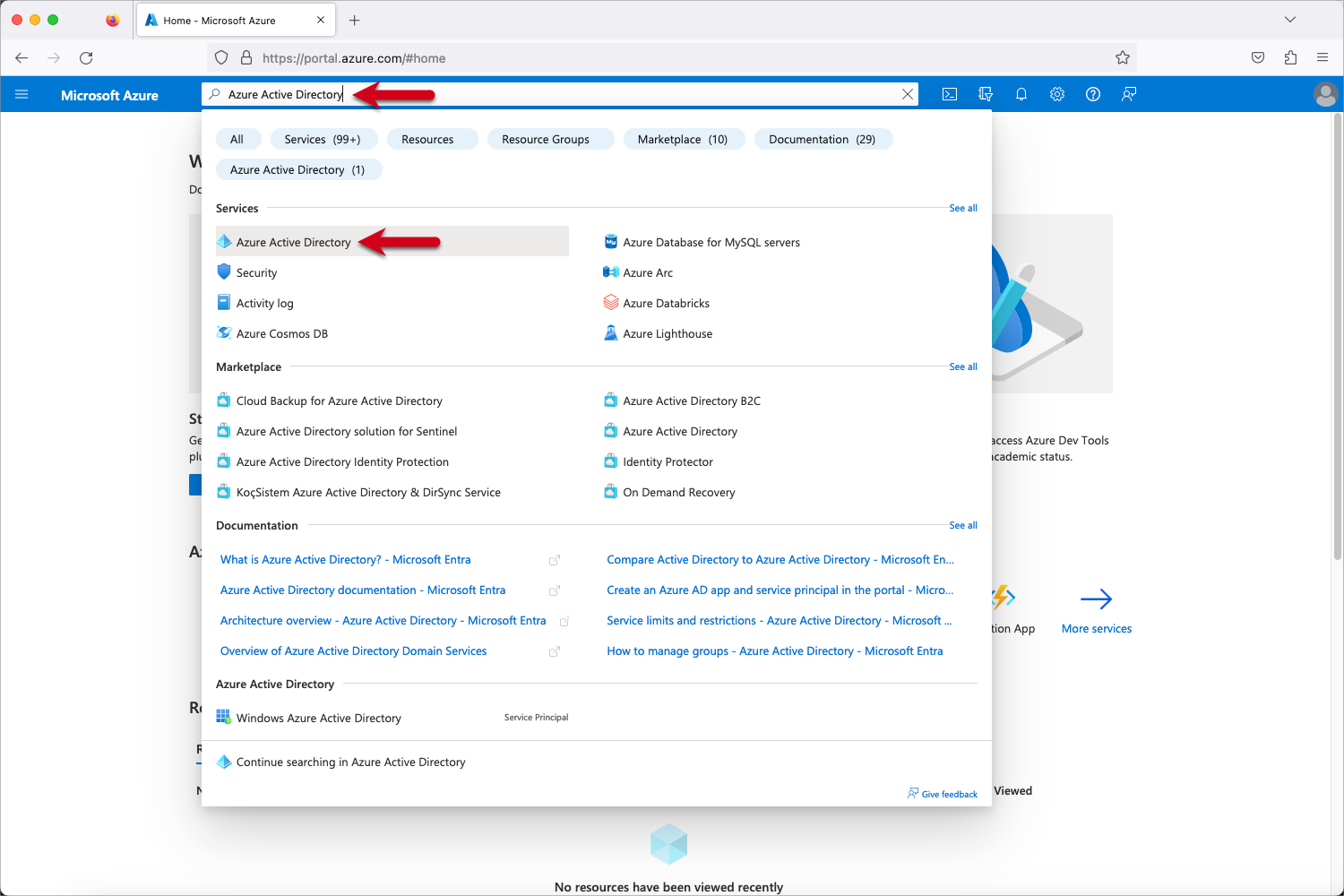This screenshot has width=1344, height=896.
Task: Filter results by Documentation (29)
Action: click(x=823, y=139)
